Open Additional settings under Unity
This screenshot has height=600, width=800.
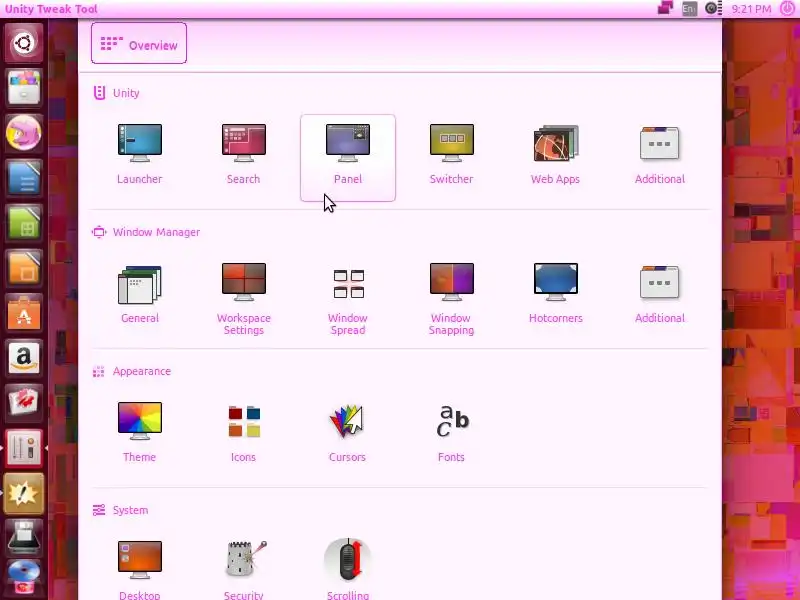[x=660, y=155]
